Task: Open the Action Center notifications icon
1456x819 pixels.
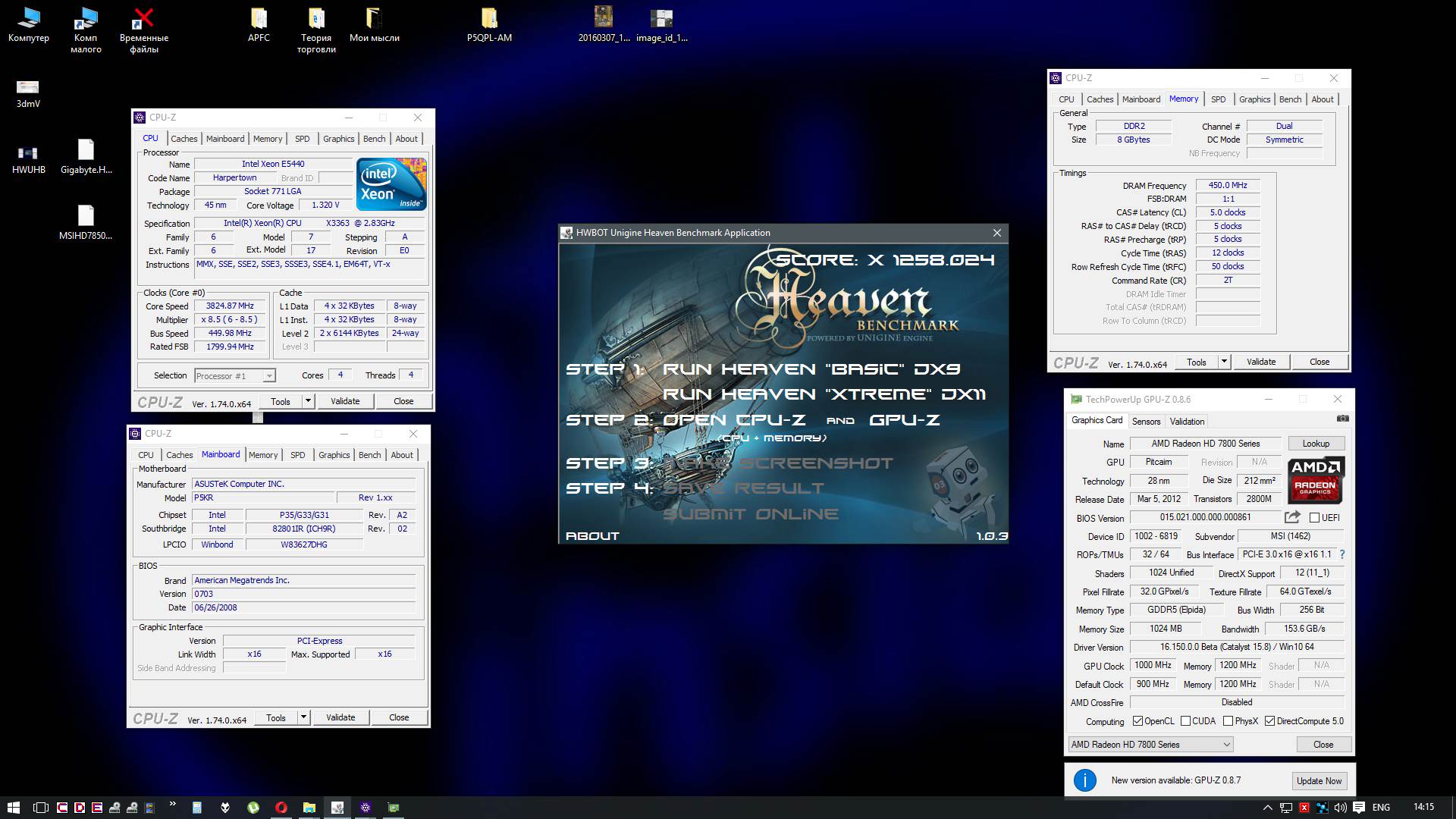Action: [1359, 808]
